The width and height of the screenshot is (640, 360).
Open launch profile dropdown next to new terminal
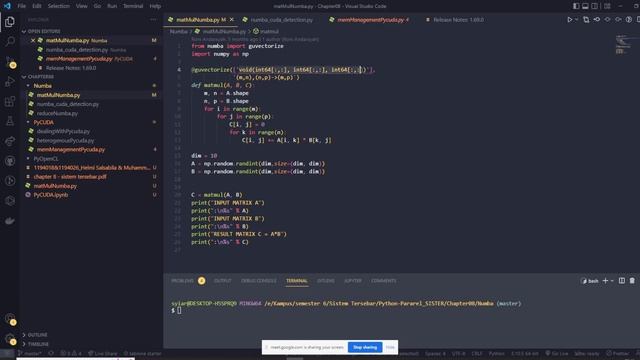click(x=612, y=281)
